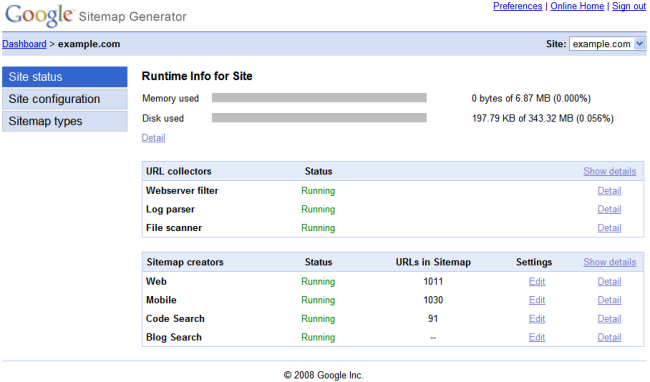
Task: Click '197.79 KB of 343.32 MB (0.056%)' text
Action: click(543, 118)
